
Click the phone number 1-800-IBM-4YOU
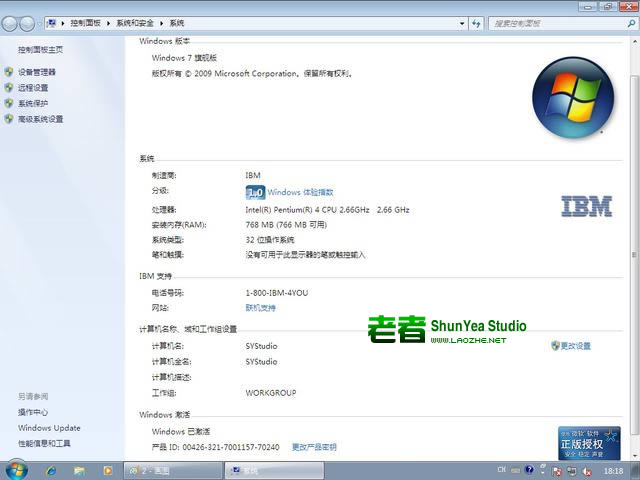click(x=277, y=293)
